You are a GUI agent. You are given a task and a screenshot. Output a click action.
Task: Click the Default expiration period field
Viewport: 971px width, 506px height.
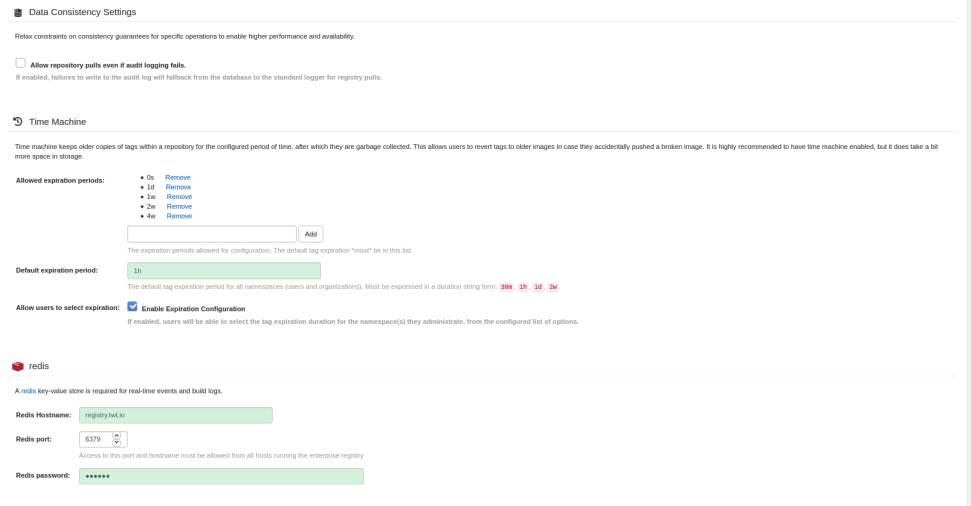pyautogui.click(x=224, y=271)
